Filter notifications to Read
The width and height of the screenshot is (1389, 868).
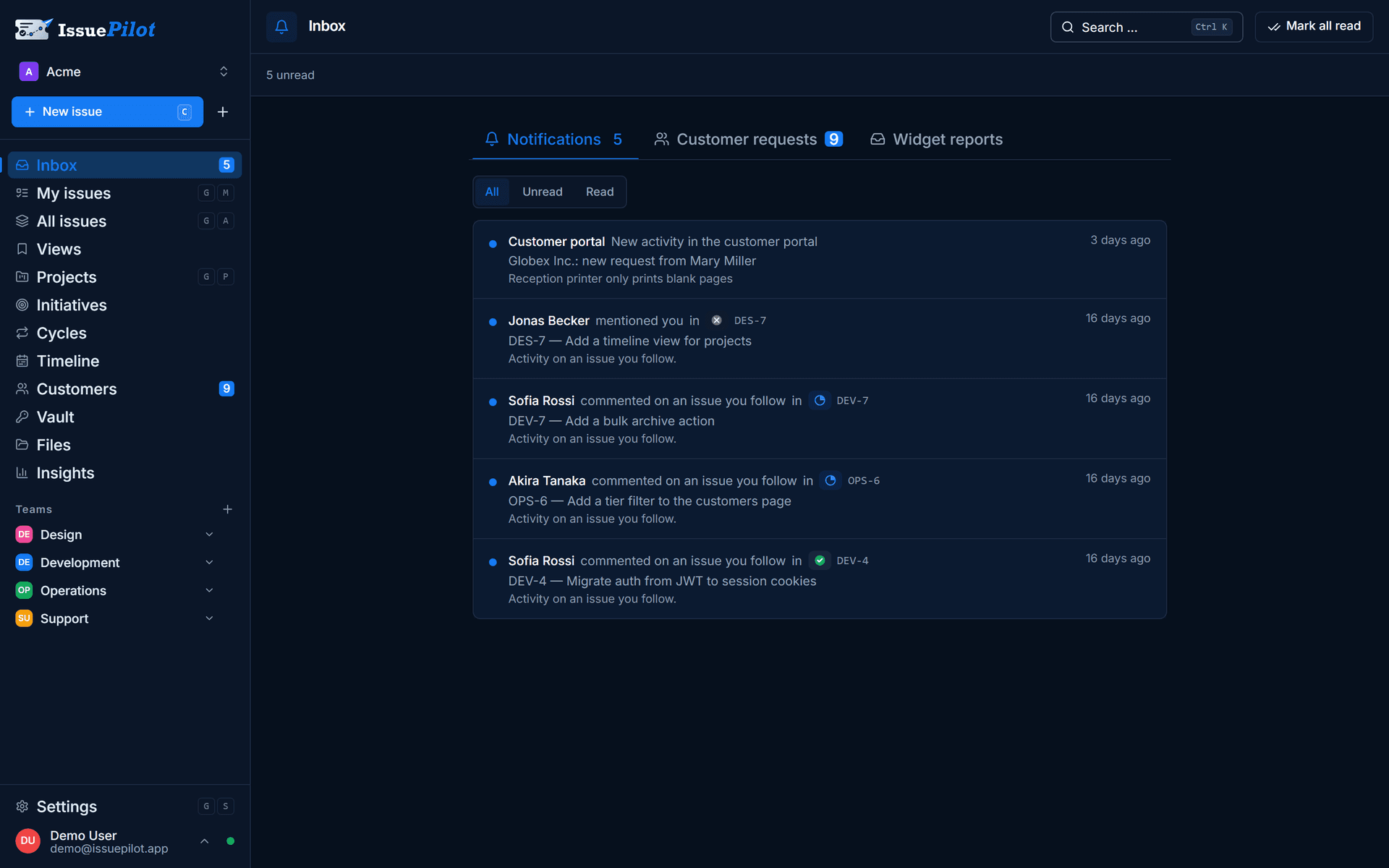(600, 192)
